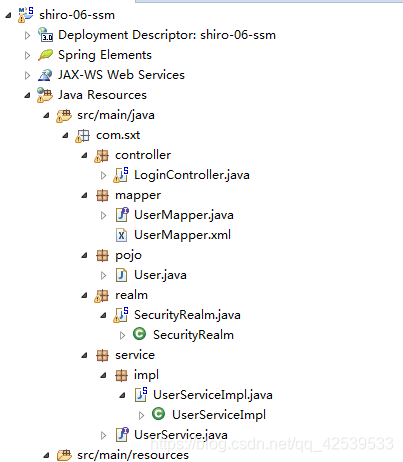Select the 'impl' package label

[x=146, y=375]
